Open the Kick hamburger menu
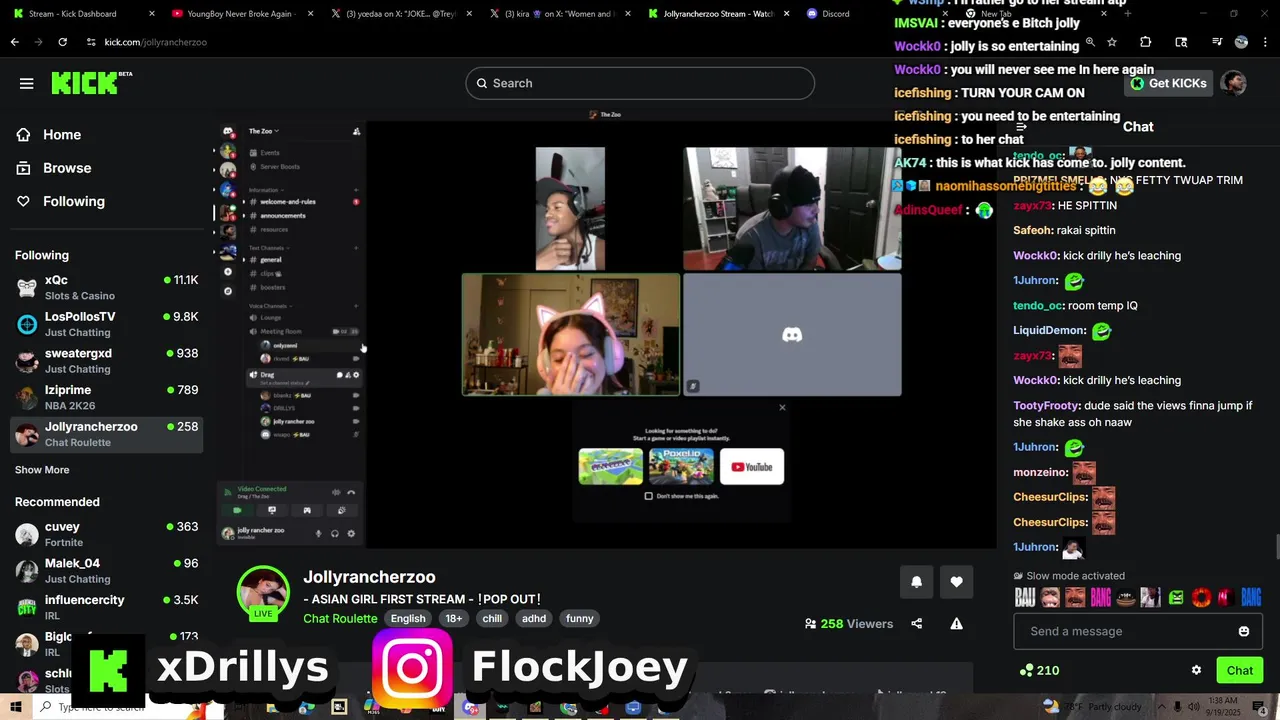The image size is (1280, 720). coord(26,83)
